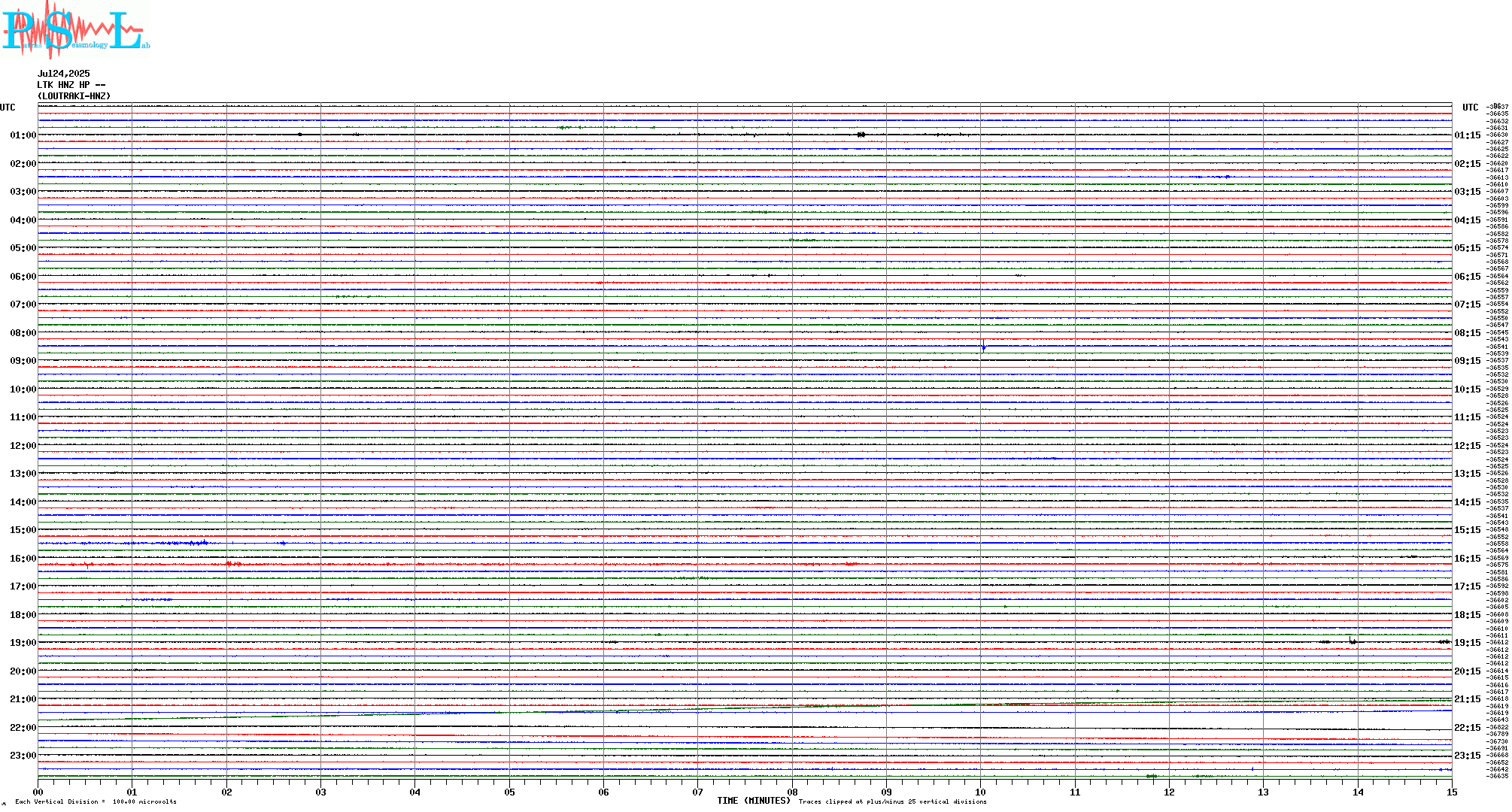Click the 01:15 row-end time label
Image resolution: width=1512 pixels, height=812 pixels.
[1468, 135]
